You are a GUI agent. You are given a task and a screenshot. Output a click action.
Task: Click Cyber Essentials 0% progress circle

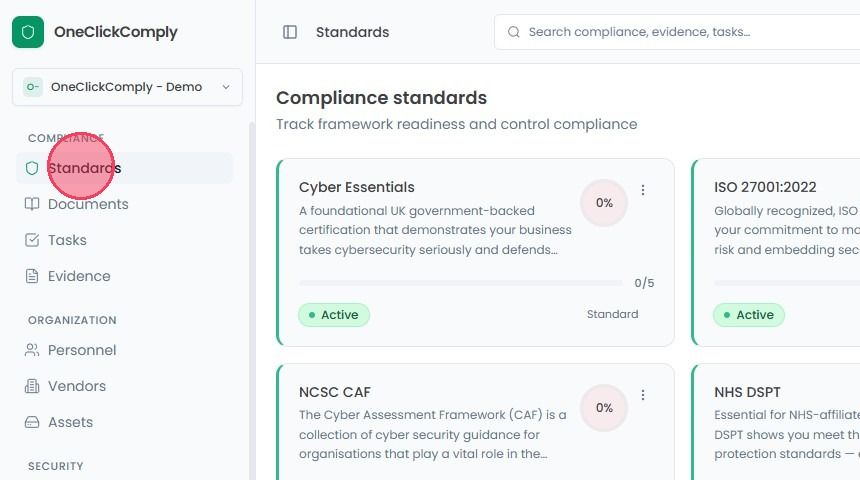(604, 203)
